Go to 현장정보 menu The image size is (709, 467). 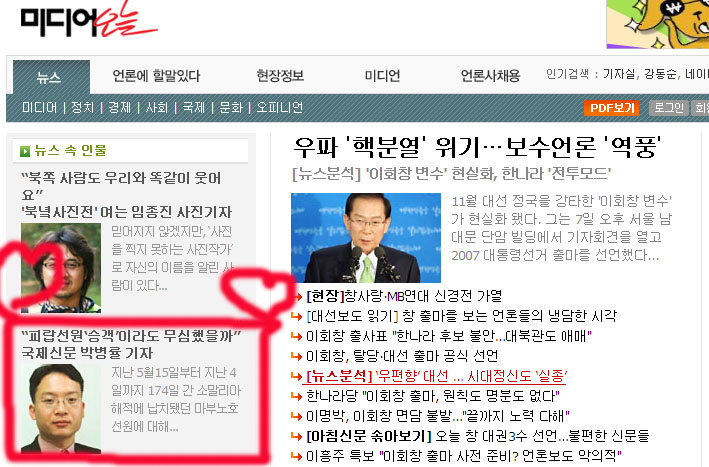pyautogui.click(x=280, y=75)
